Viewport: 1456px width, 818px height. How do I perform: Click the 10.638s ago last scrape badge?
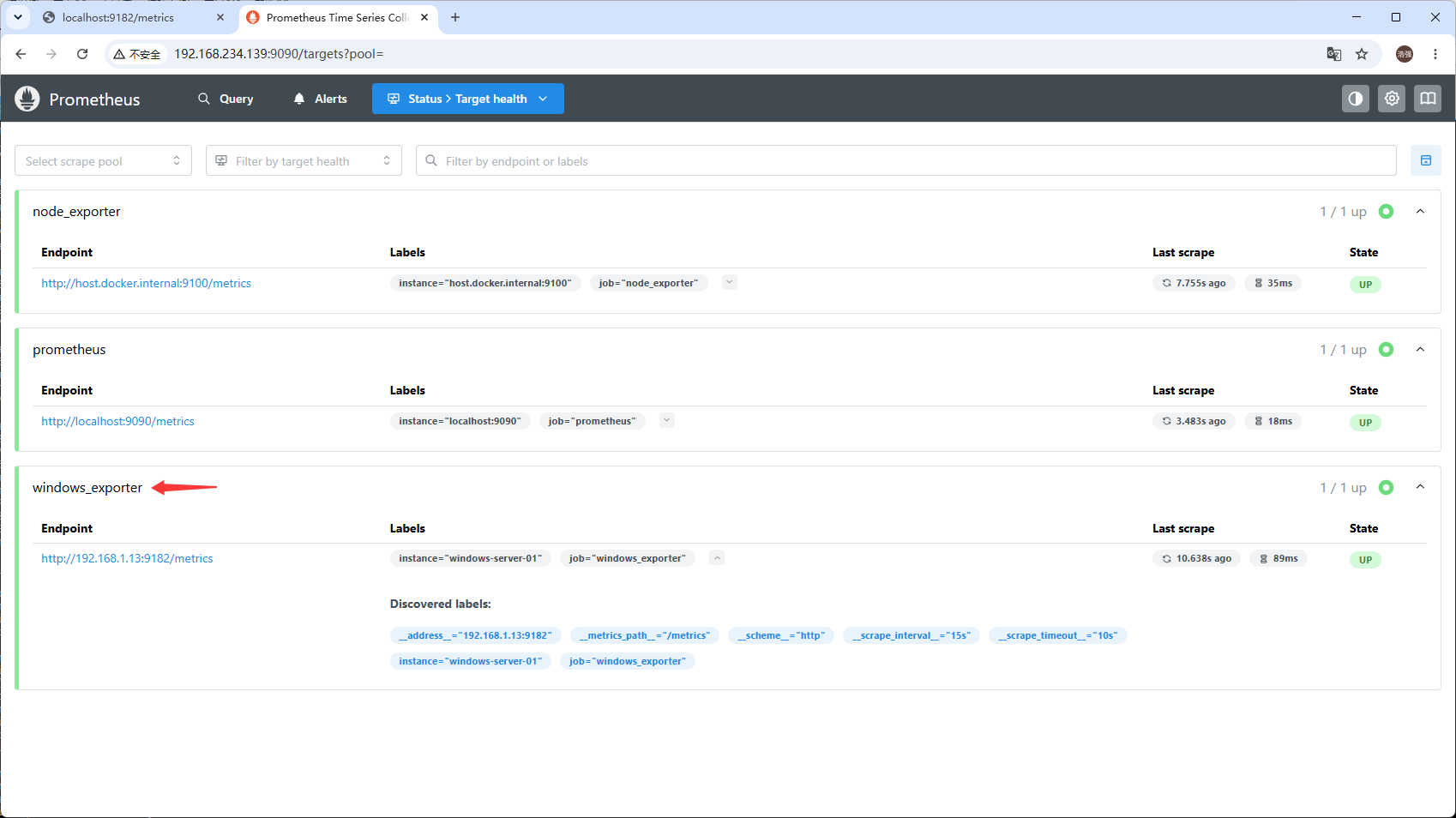click(x=1196, y=558)
